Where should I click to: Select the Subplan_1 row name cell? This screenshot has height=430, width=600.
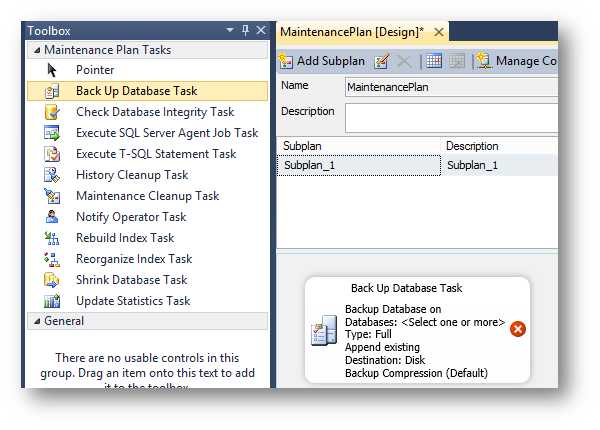(359, 165)
